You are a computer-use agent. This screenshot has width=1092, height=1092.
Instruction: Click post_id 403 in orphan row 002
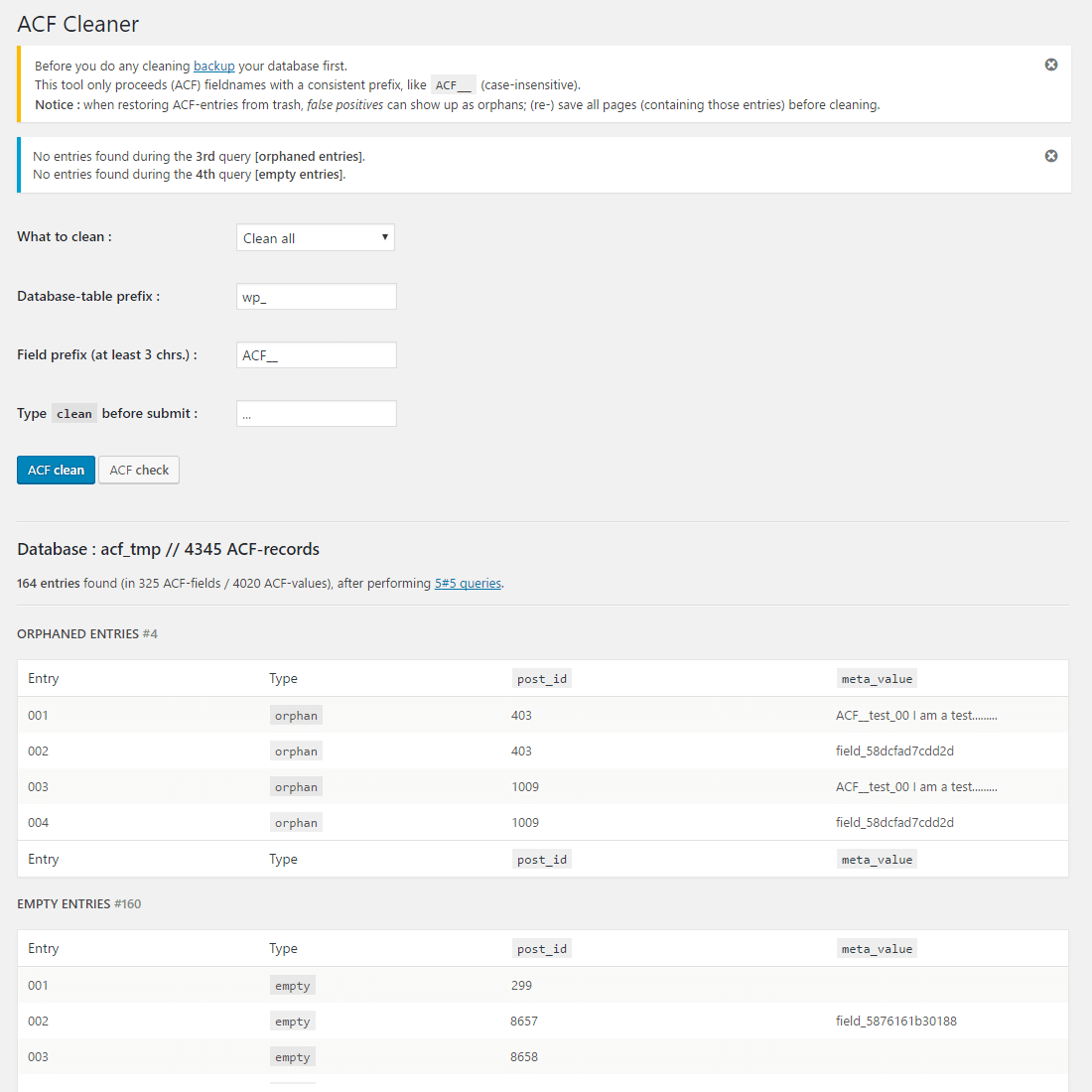[x=521, y=751]
